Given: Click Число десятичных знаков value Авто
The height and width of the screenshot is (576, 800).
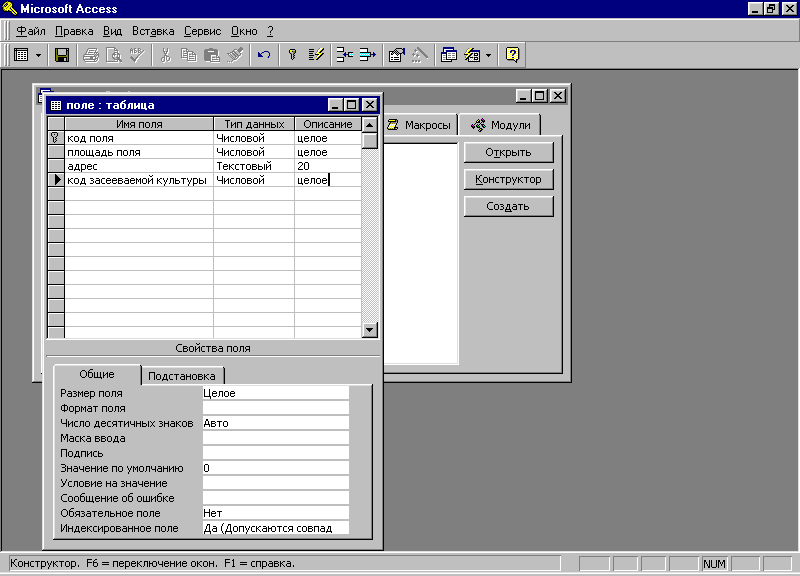Looking at the screenshot, I should tap(276, 423).
